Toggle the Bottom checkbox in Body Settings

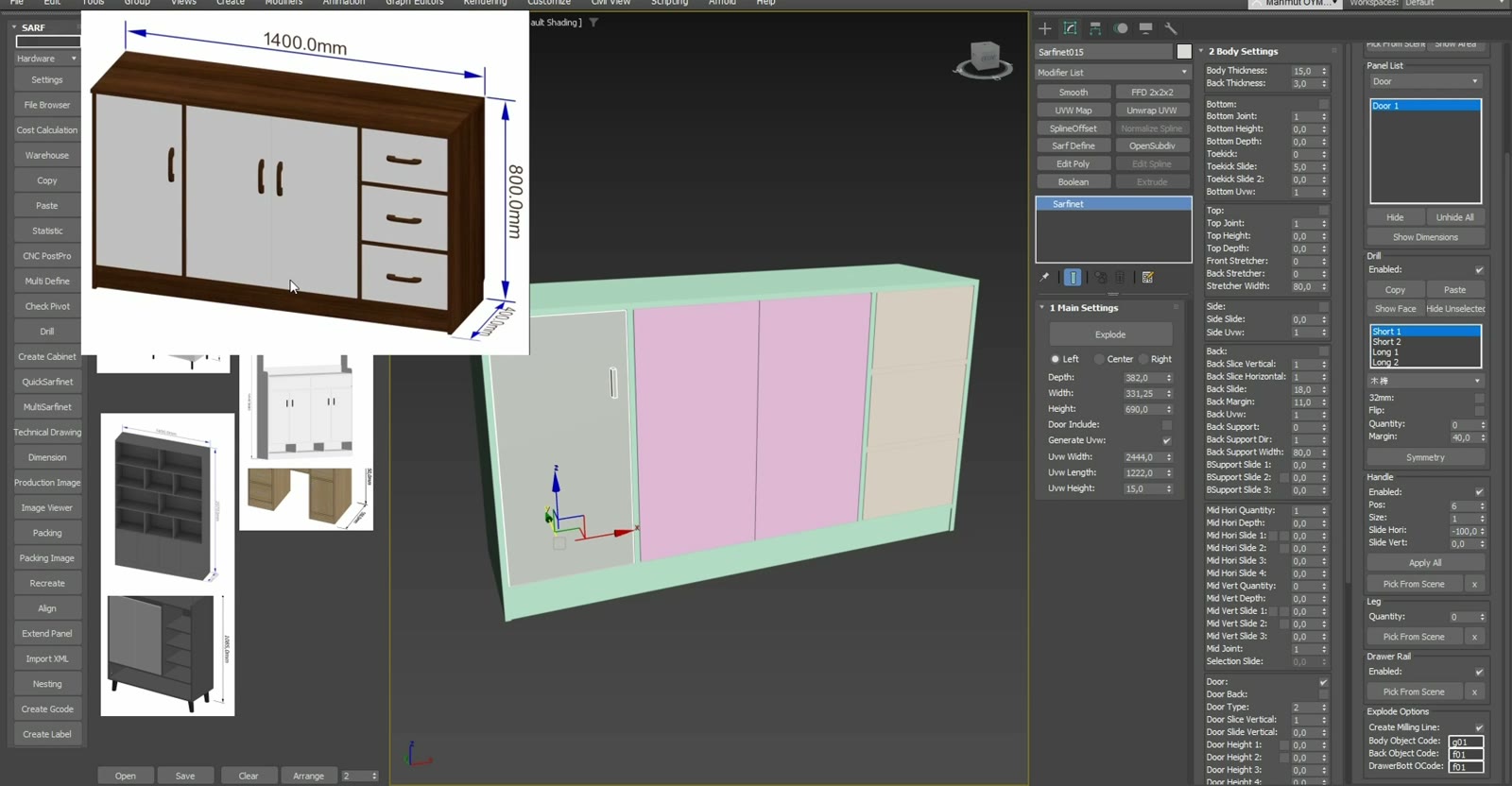1324,104
